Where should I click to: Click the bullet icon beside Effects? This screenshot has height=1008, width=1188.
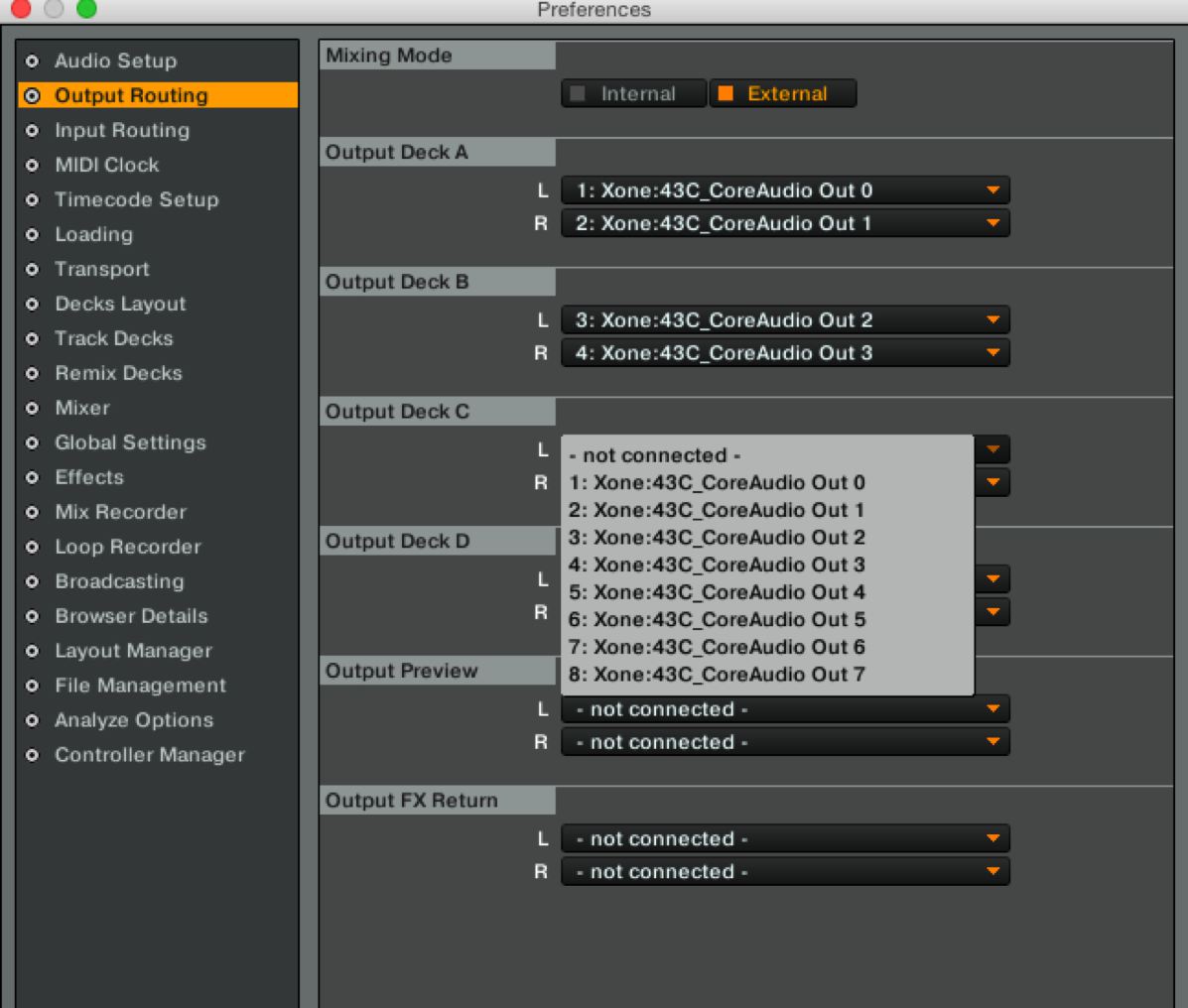[x=32, y=478]
